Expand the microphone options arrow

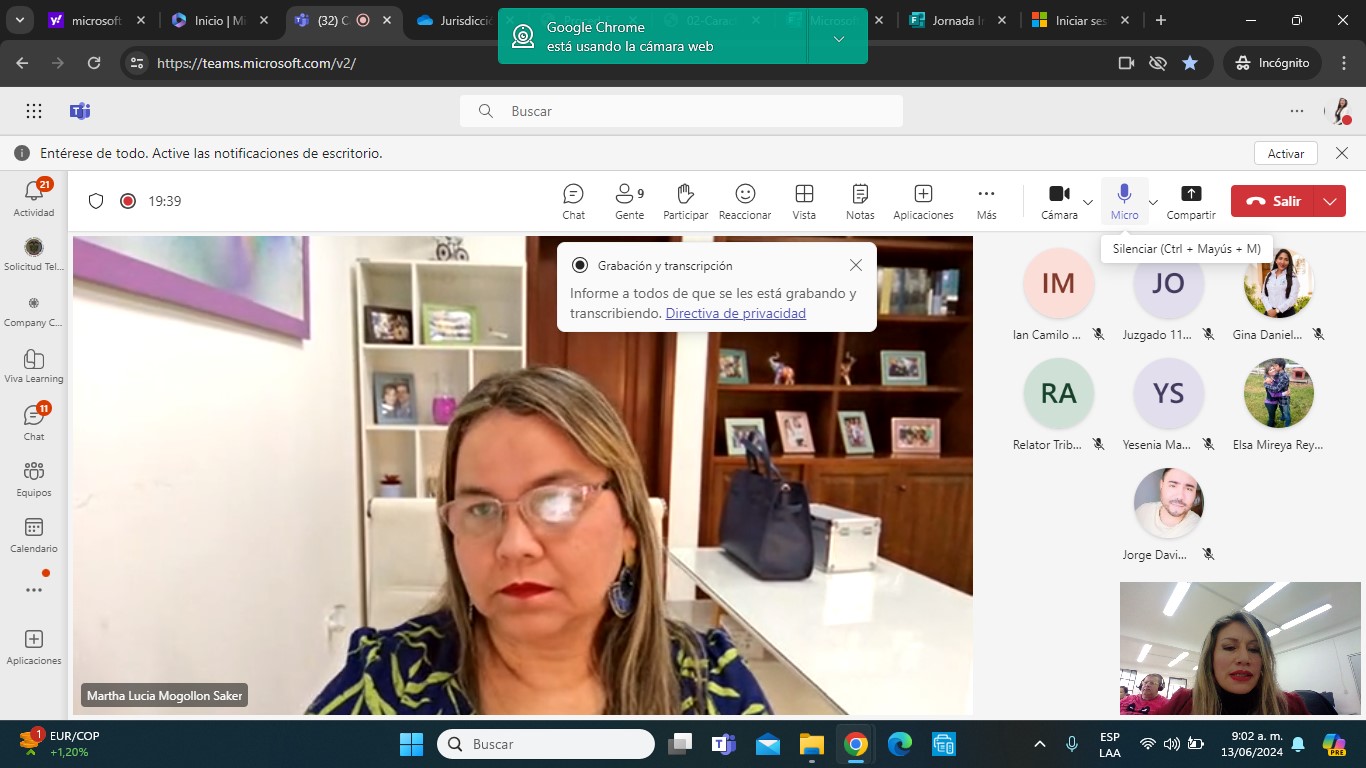coord(1153,202)
